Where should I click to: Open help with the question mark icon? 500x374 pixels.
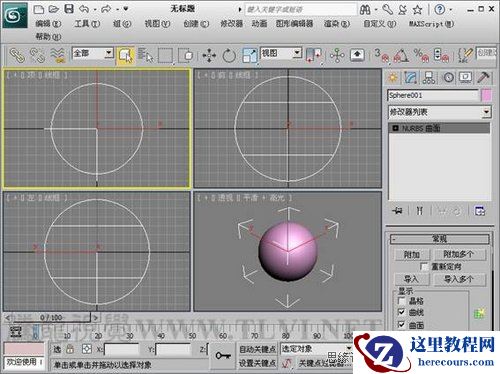(x=440, y=10)
